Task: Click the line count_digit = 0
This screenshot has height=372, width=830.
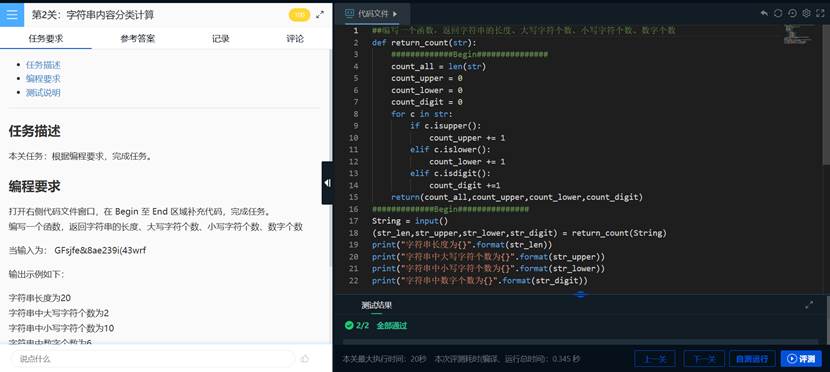Action: click(427, 102)
